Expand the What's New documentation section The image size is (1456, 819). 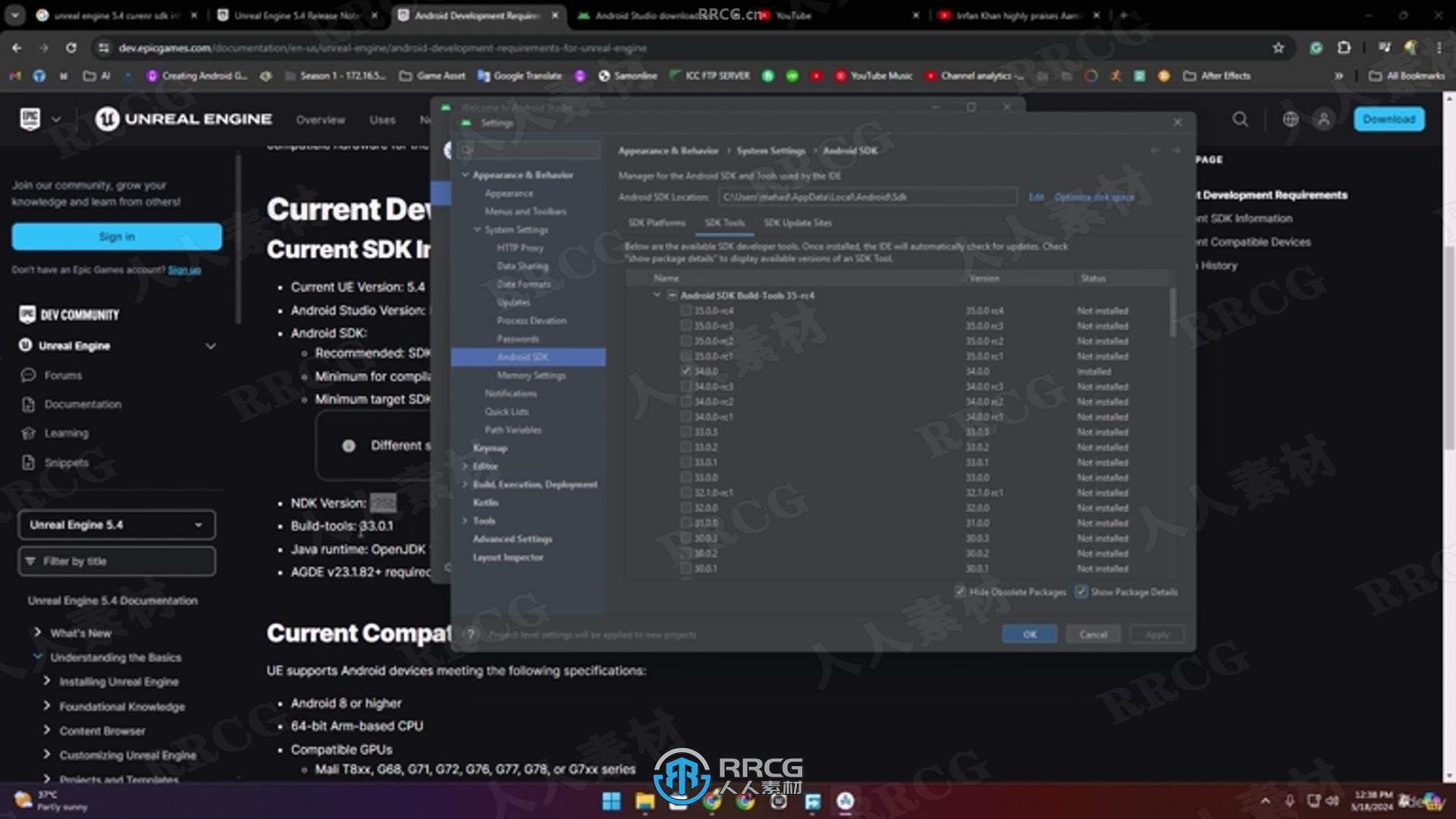click(x=37, y=632)
